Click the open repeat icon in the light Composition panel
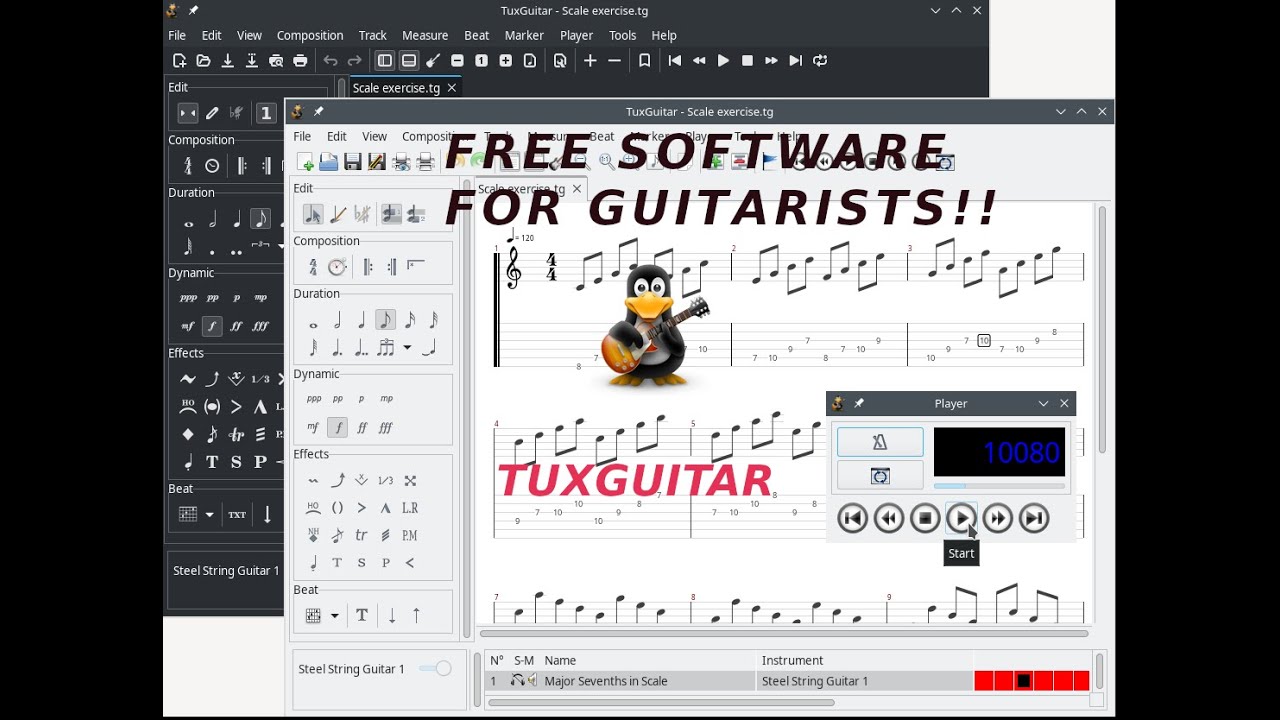The width and height of the screenshot is (1280, 720). point(367,267)
